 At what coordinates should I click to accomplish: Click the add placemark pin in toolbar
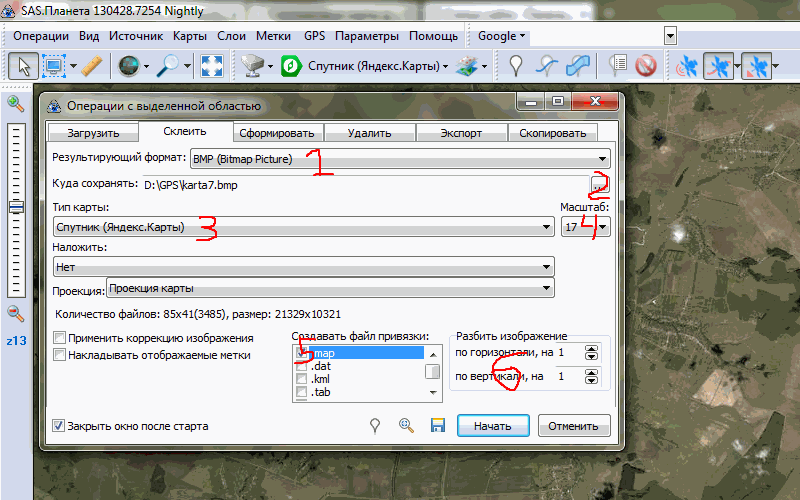coord(517,66)
